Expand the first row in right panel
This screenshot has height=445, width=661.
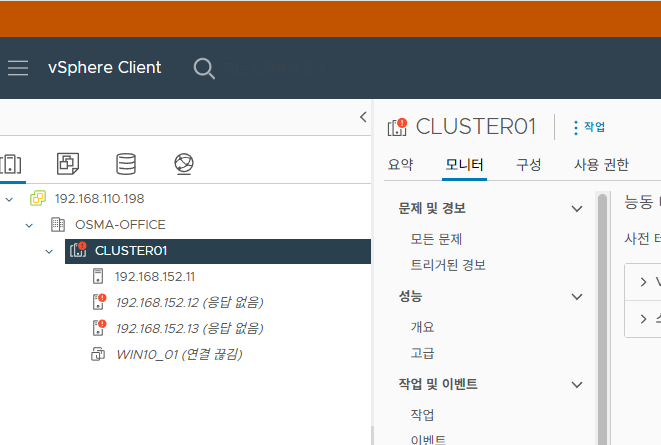click(643, 282)
